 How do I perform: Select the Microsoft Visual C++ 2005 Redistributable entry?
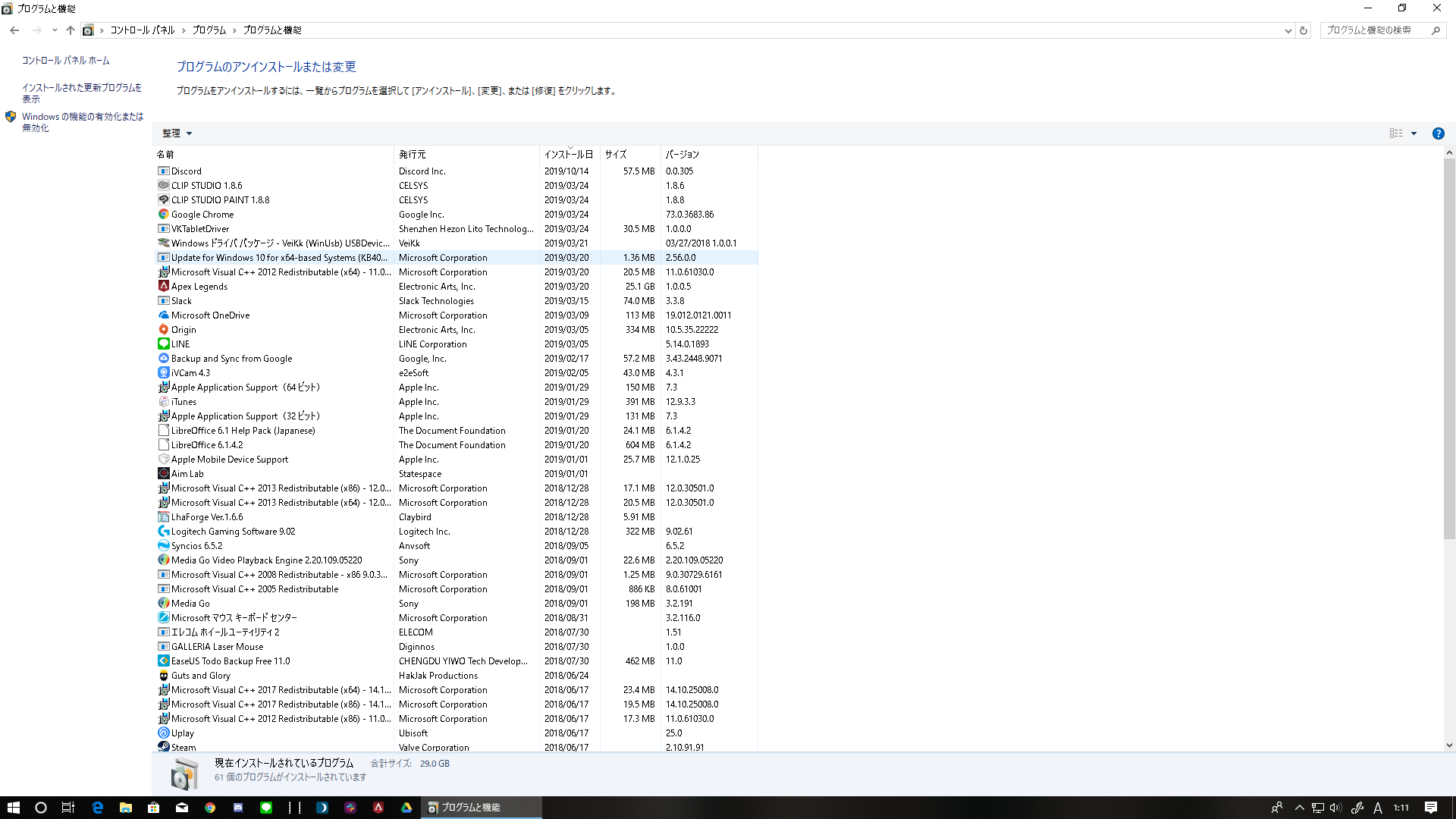click(456, 589)
